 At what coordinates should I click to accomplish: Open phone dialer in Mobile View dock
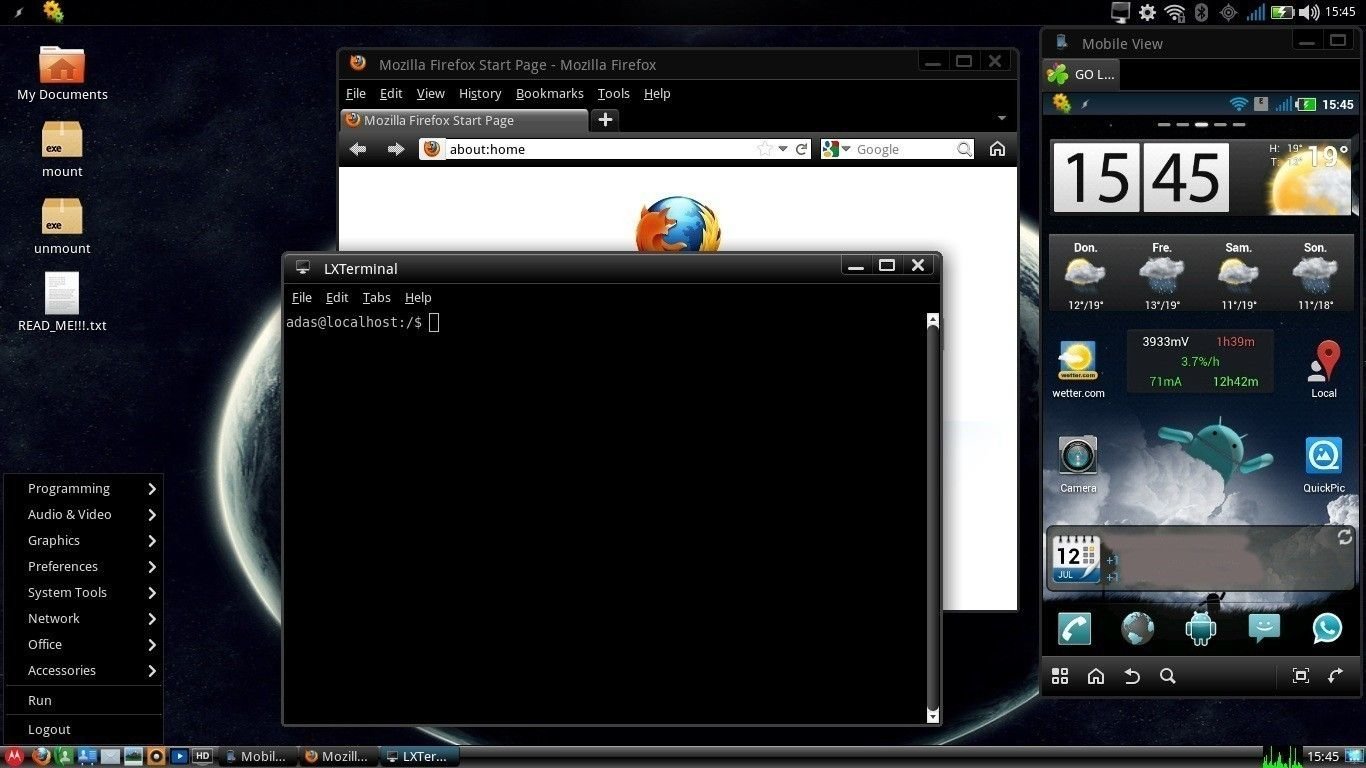pos(1075,628)
